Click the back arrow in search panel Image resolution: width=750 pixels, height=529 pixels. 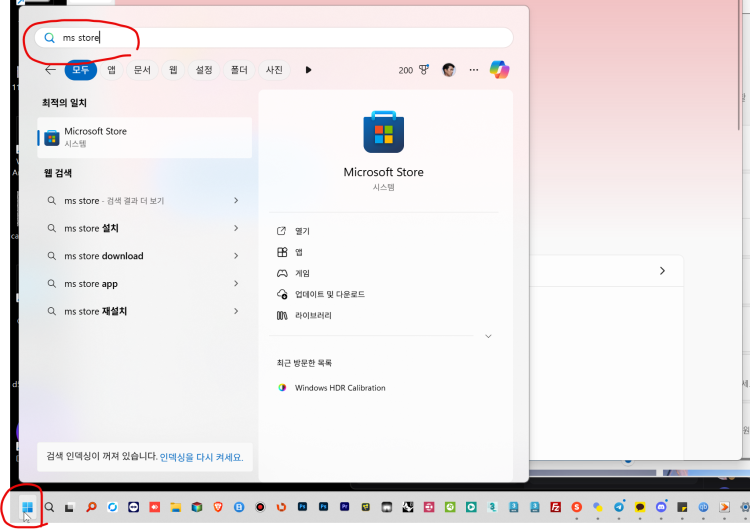pyautogui.click(x=50, y=70)
